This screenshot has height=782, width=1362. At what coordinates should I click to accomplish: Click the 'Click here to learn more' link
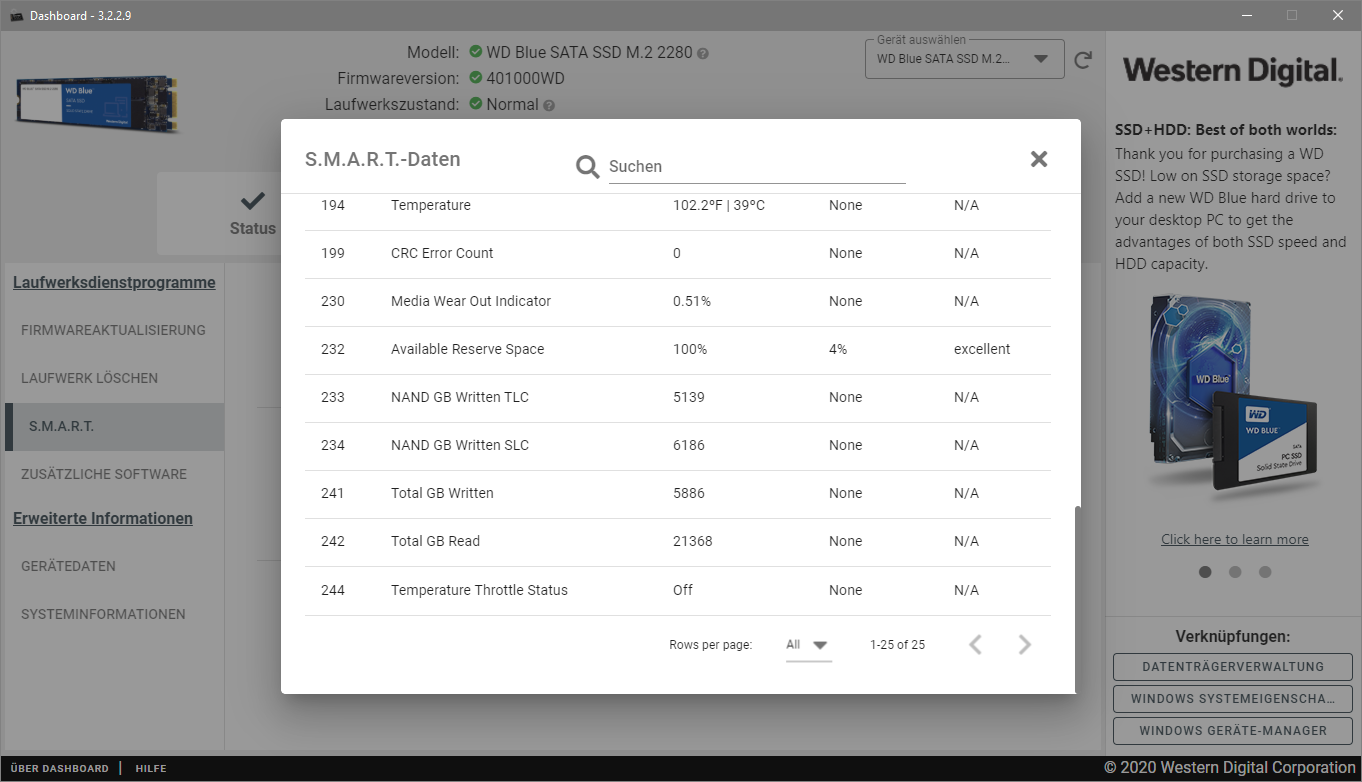pos(1235,539)
